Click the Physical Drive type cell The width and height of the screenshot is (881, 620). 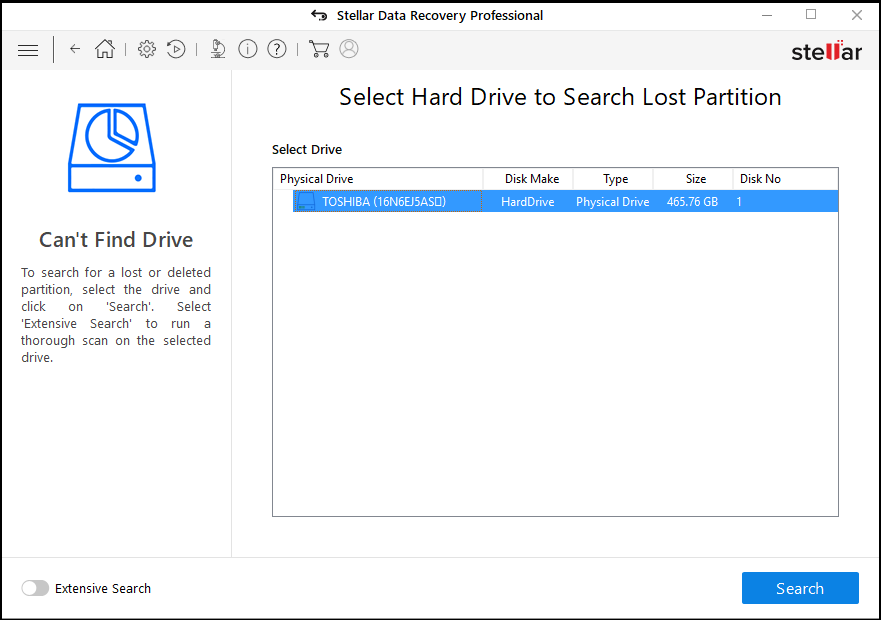coord(612,202)
